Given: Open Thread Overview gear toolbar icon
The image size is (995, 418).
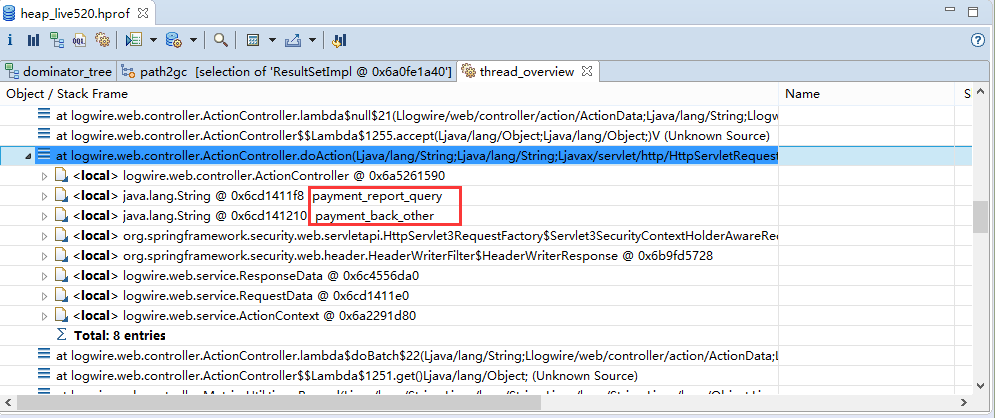Looking at the screenshot, I should click(102, 41).
